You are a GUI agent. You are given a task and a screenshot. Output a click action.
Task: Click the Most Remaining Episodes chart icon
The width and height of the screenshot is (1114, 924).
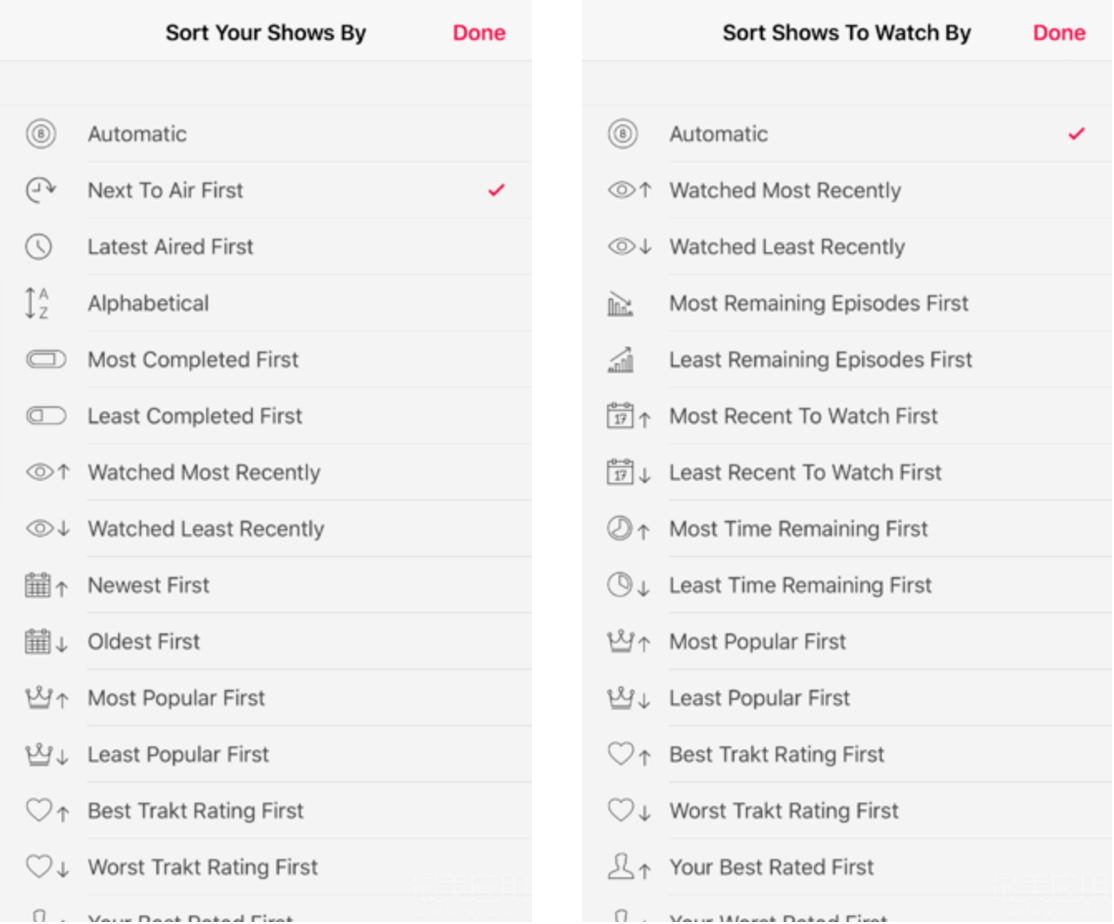tap(620, 303)
